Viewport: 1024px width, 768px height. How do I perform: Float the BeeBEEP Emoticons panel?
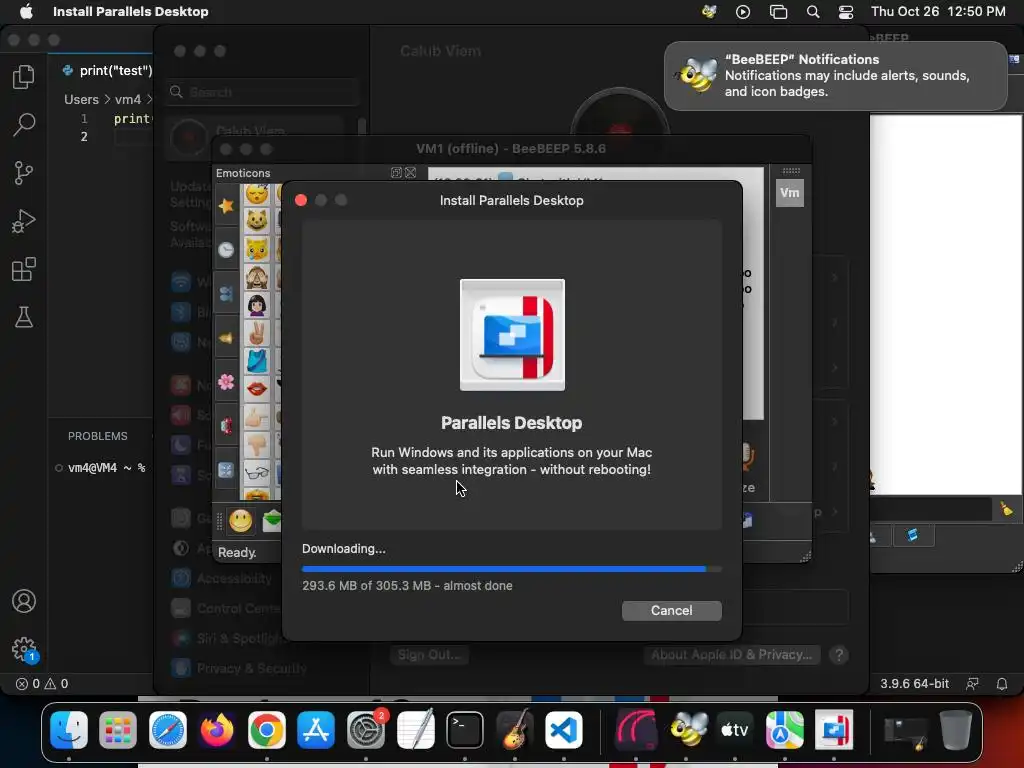click(396, 172)
